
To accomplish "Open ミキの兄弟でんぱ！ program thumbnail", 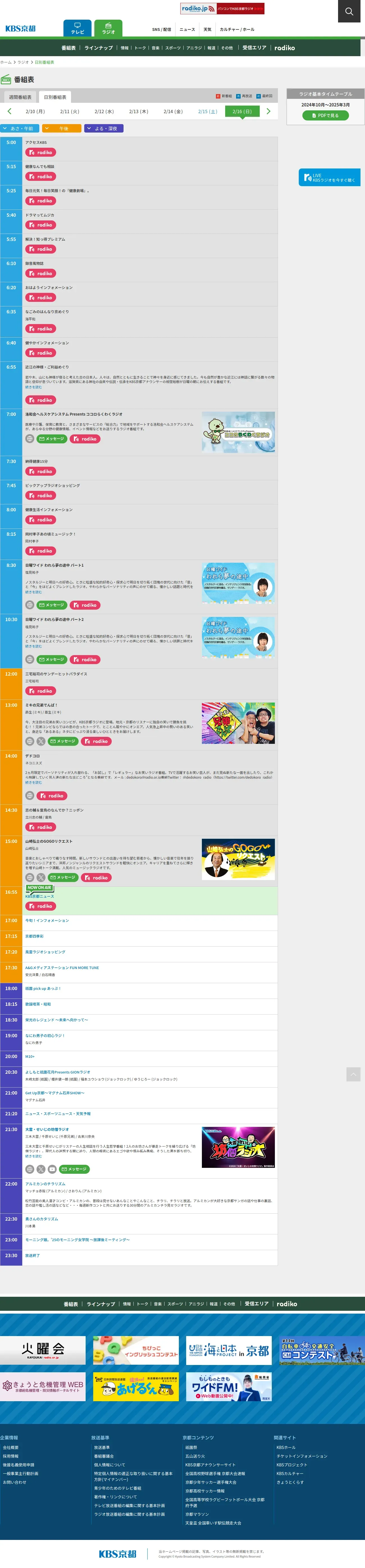I will coord(238,723).
